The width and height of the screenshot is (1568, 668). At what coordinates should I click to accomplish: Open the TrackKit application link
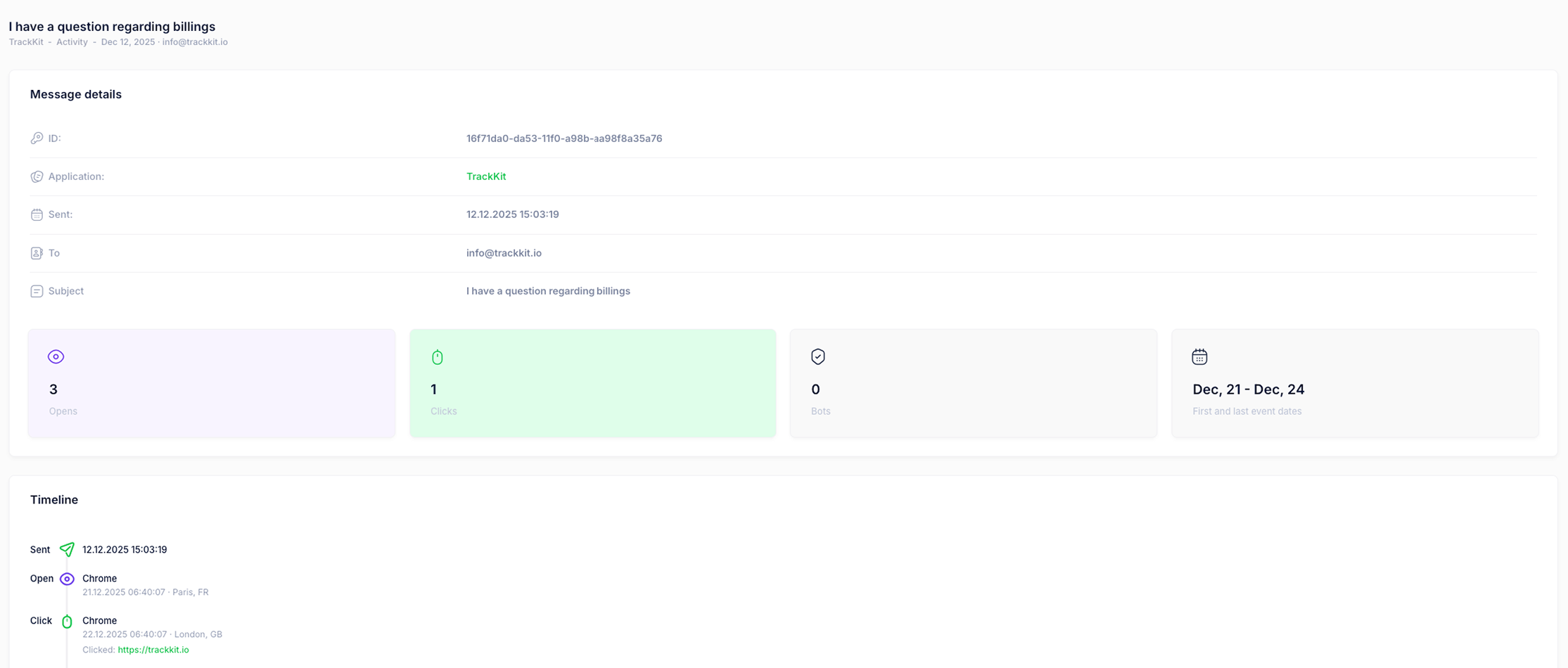click(485, 176)
